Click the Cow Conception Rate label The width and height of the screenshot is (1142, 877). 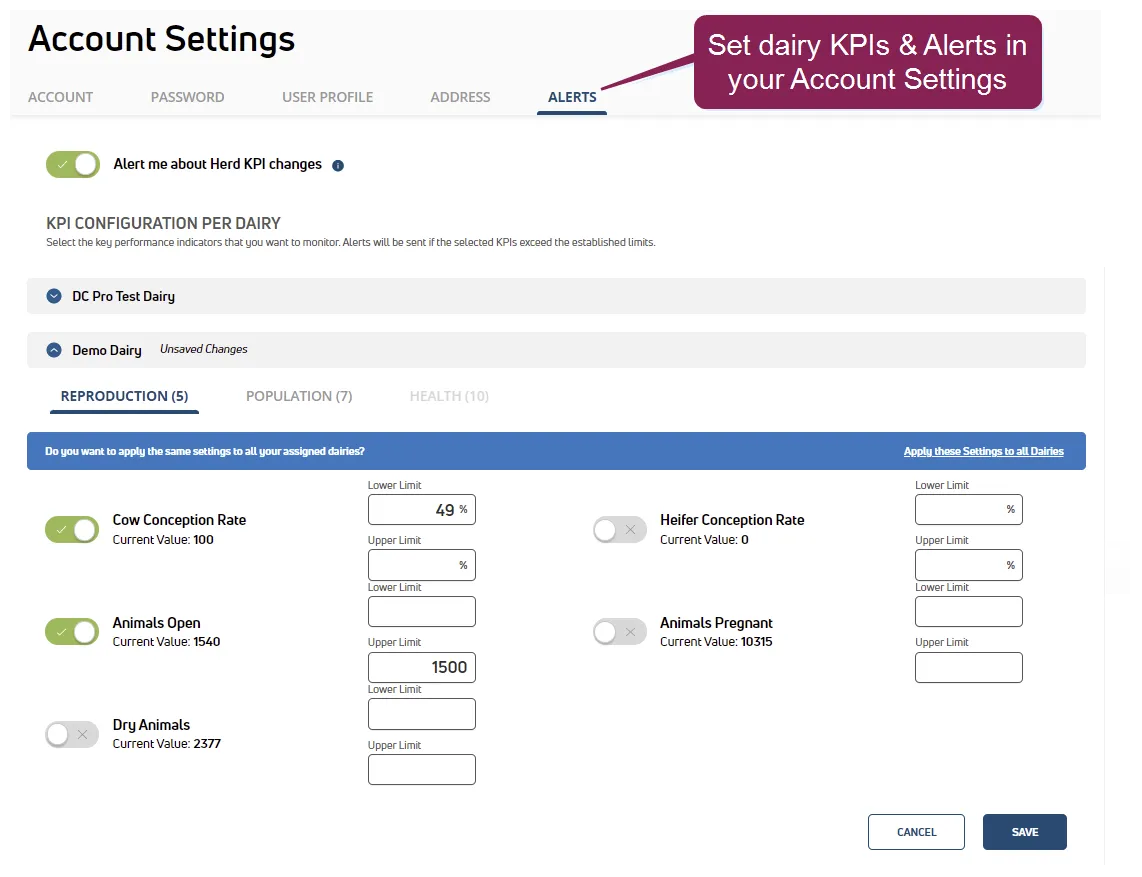[x=179, y=520]
